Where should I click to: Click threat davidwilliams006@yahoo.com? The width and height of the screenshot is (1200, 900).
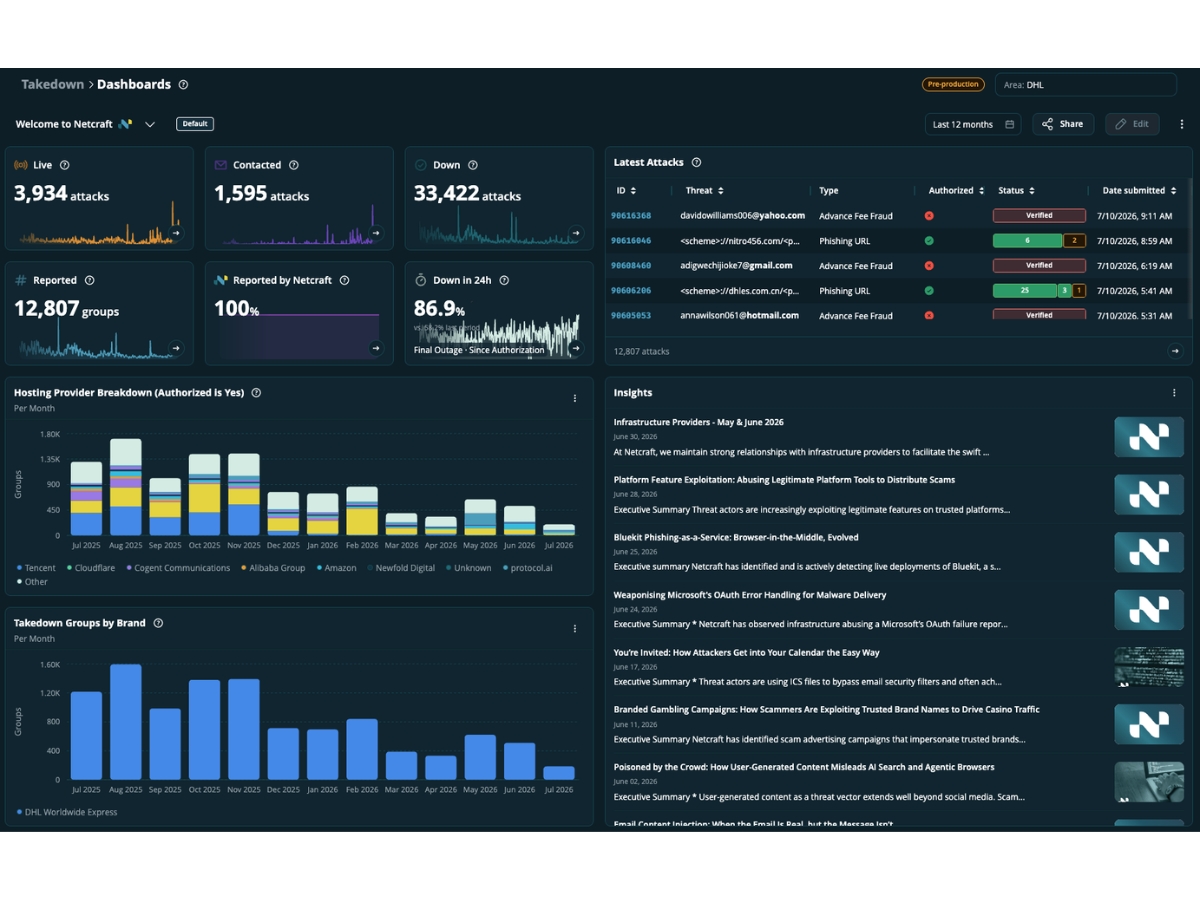click(743, 216)
